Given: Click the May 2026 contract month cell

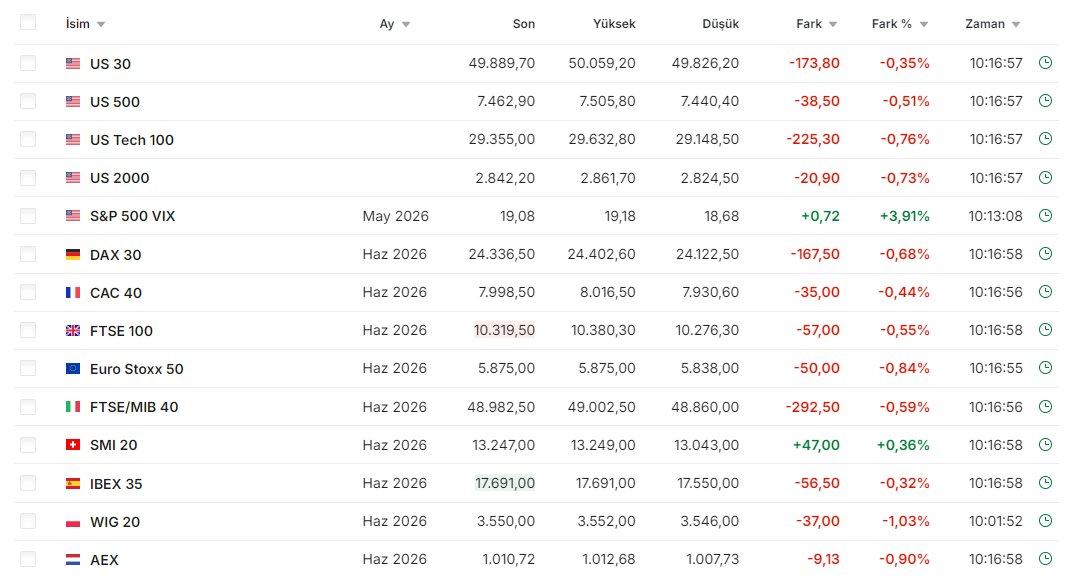Looking at the screenshot, I should click(396, 216).
